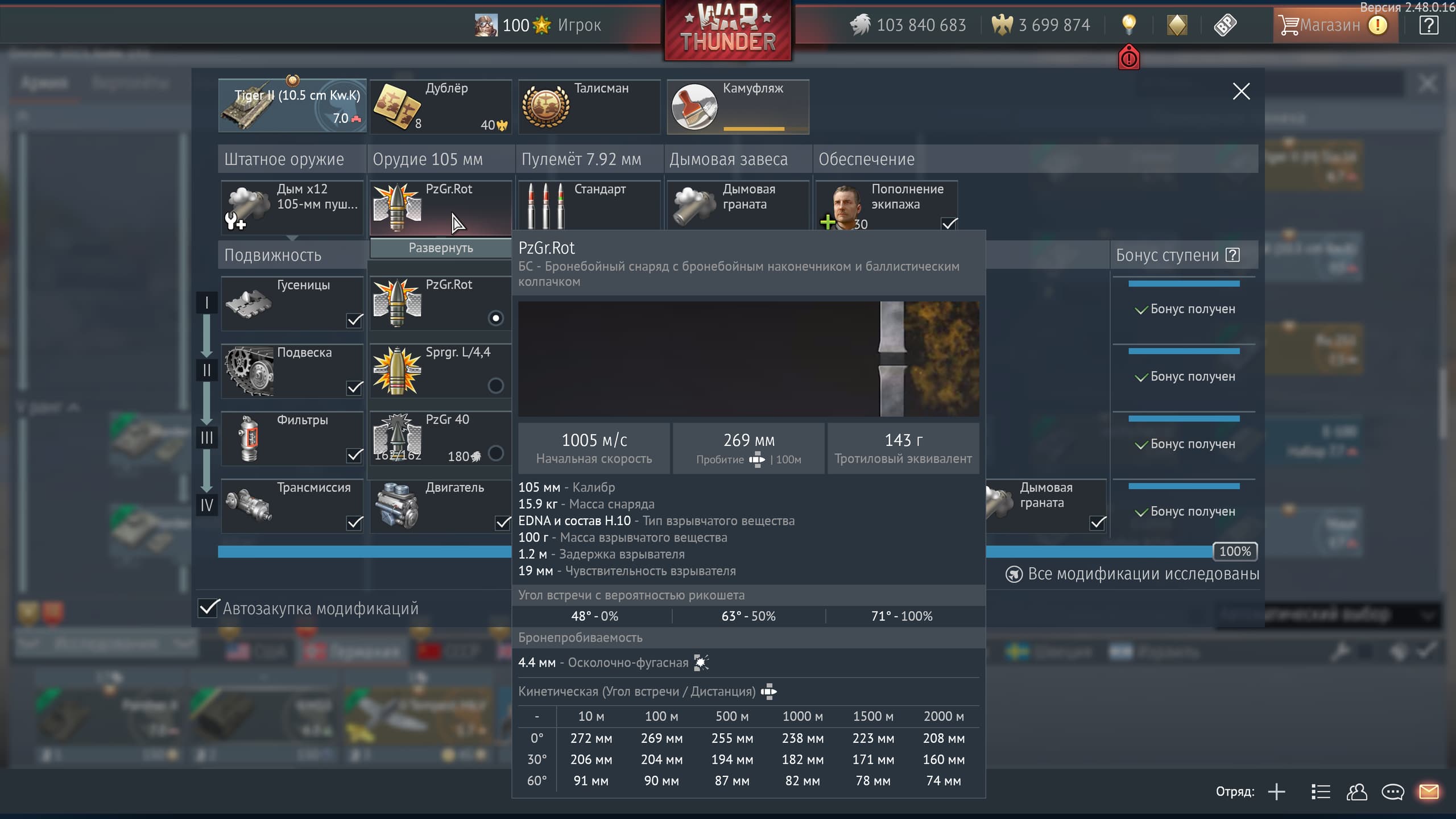This screenshot has width=1456, height=819.
Task: Click the Пополнение экипажа crew slot
Action: click(887, 205)
